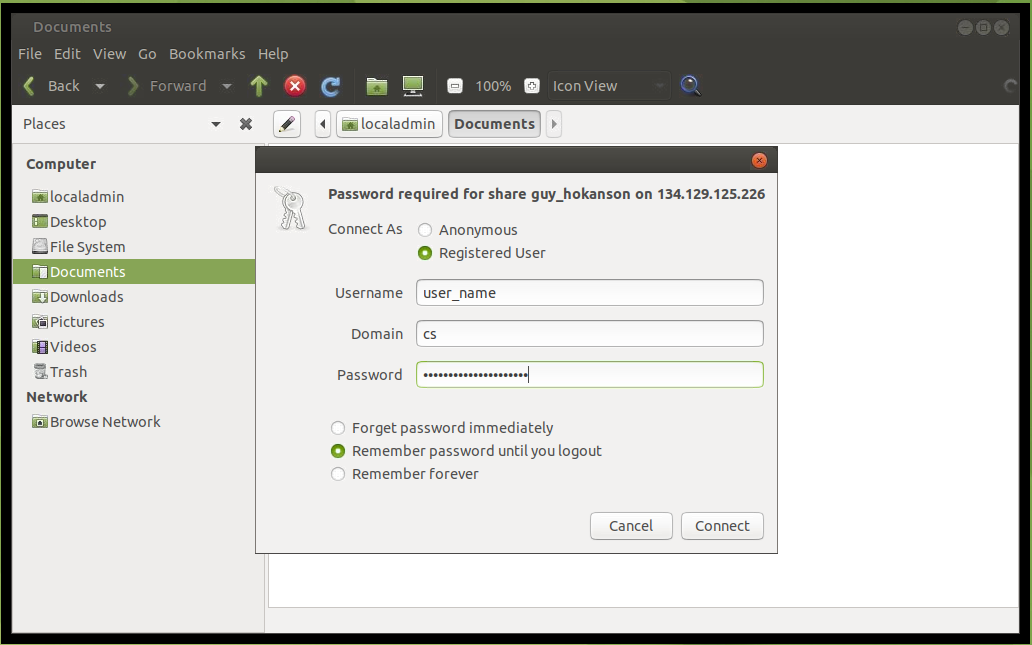Select the Anonymous radio option

(x=426, y=230)
